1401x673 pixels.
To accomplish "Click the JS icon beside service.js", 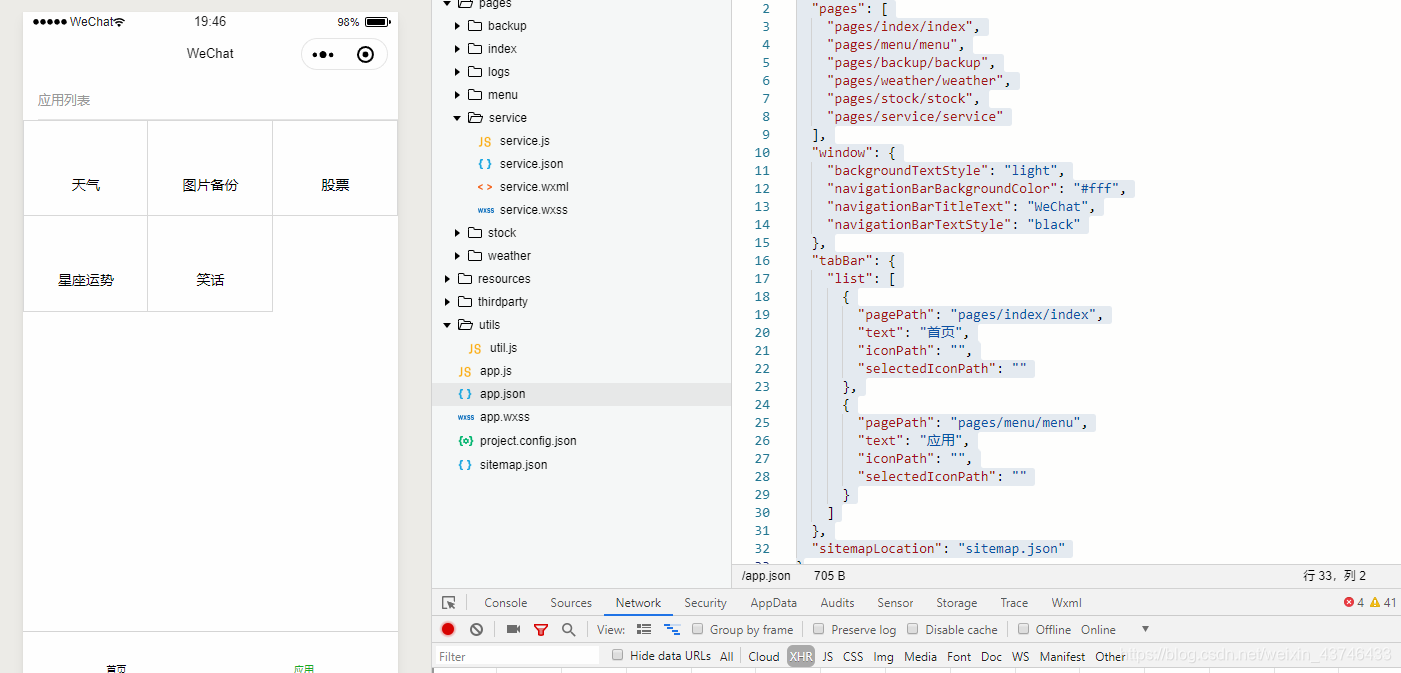I will (485, 141).
